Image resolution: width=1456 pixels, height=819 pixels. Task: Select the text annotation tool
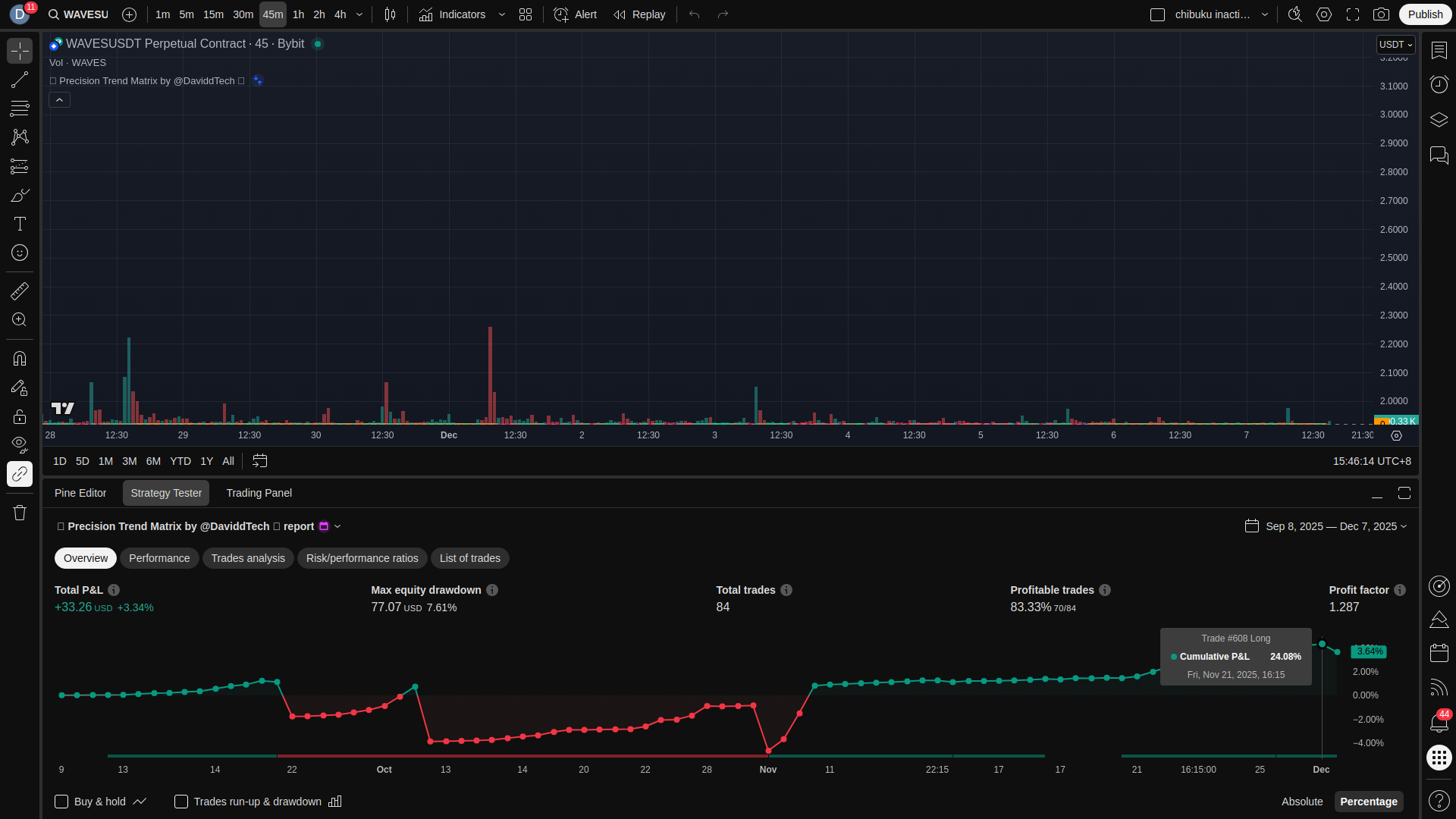pos(20,224)
